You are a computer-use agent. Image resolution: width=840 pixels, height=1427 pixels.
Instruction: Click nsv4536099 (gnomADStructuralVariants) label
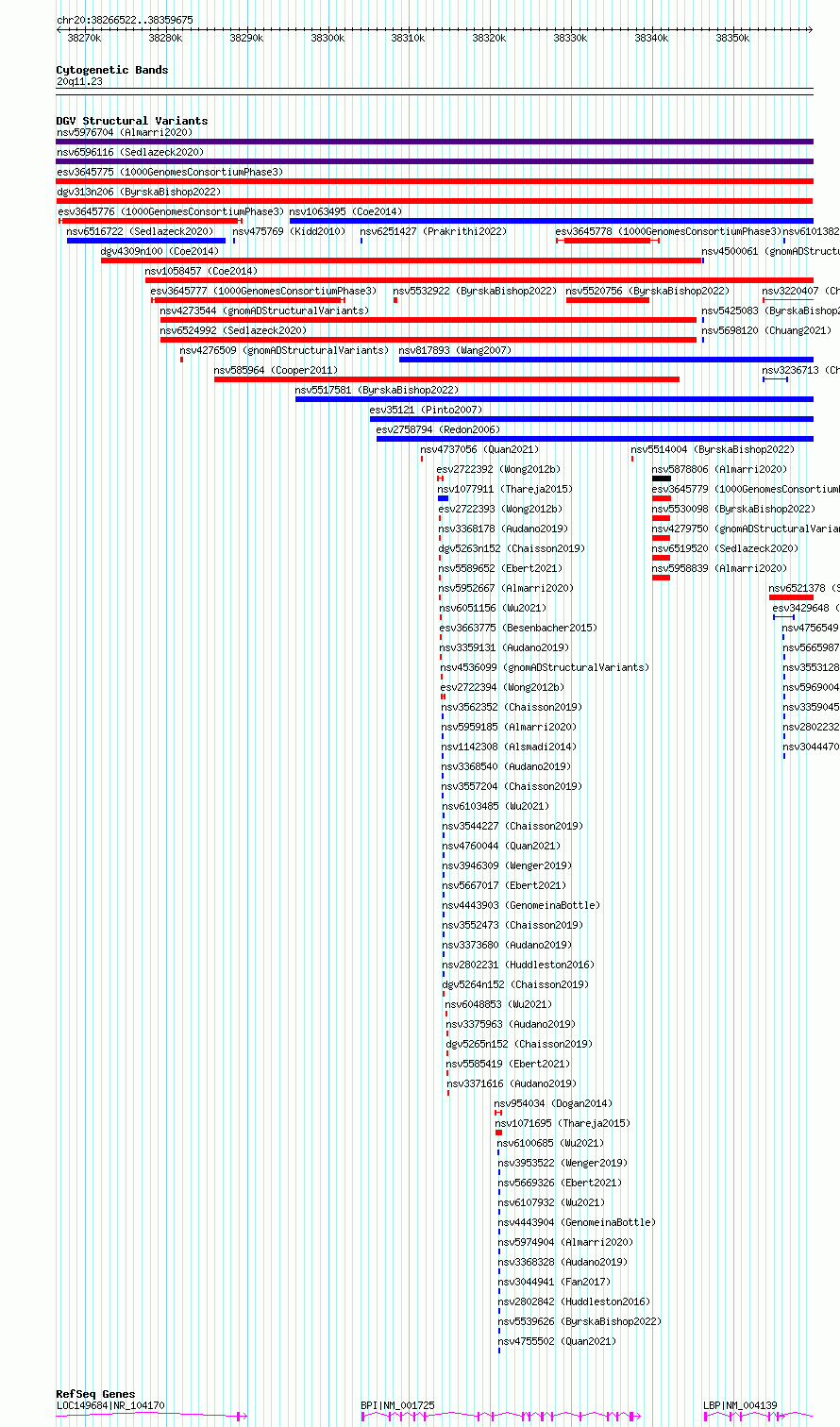[545, 667]
